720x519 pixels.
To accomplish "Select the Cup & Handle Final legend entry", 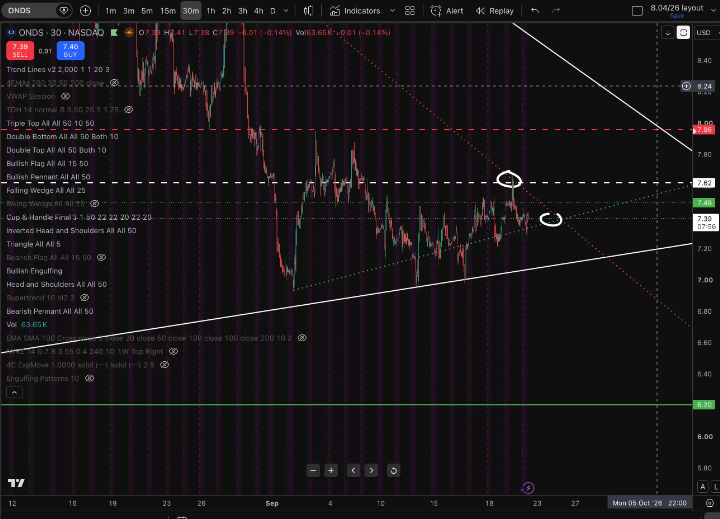I will pos(79,217).
